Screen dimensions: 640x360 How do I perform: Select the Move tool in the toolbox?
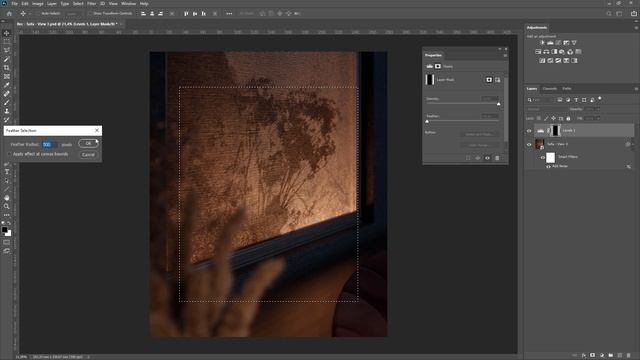click(7, 33)
